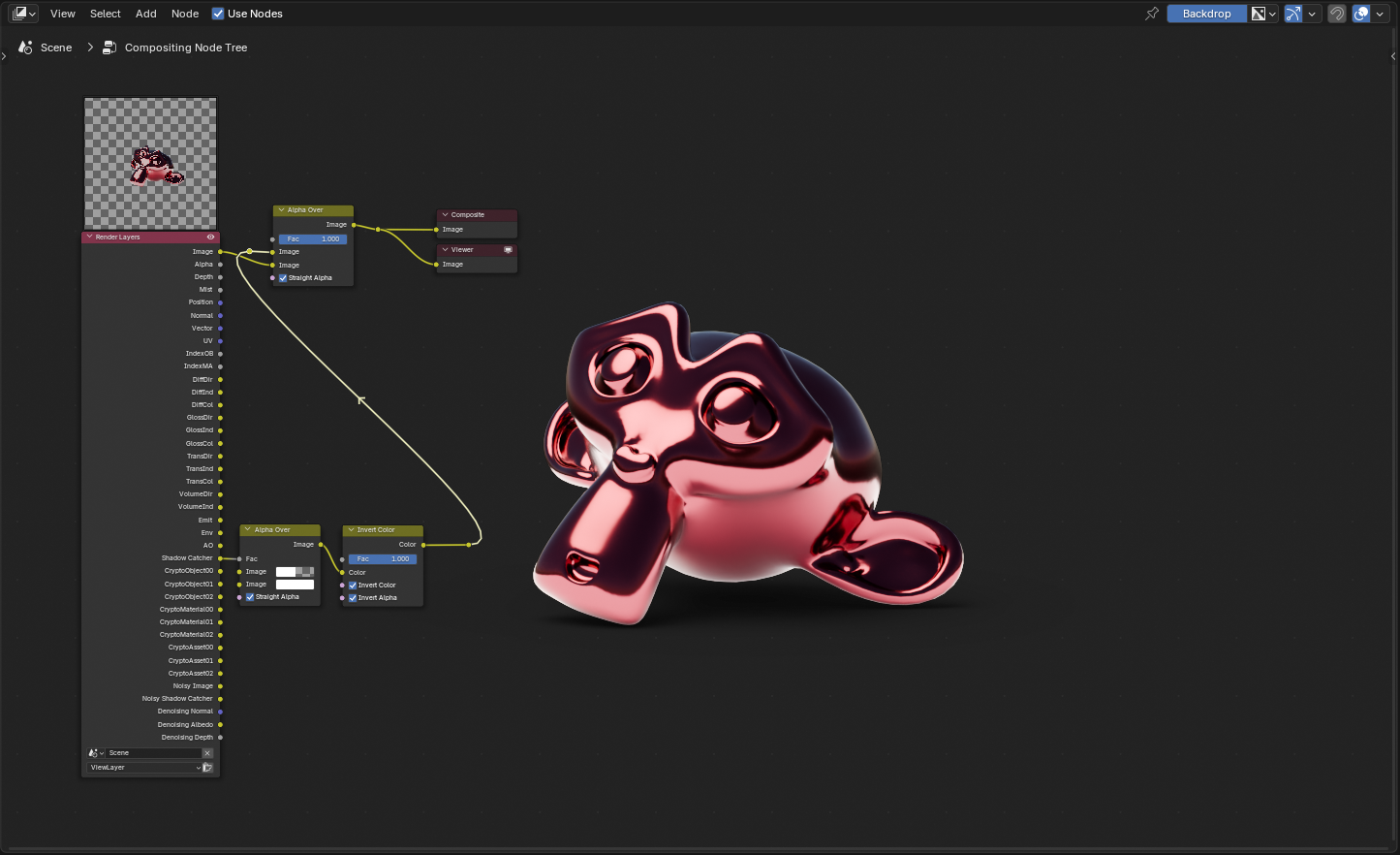Toggle Straight Alpha on top Alpha Over node
Viewport: 1400px width, 855px height.
(x=283, y=278)
